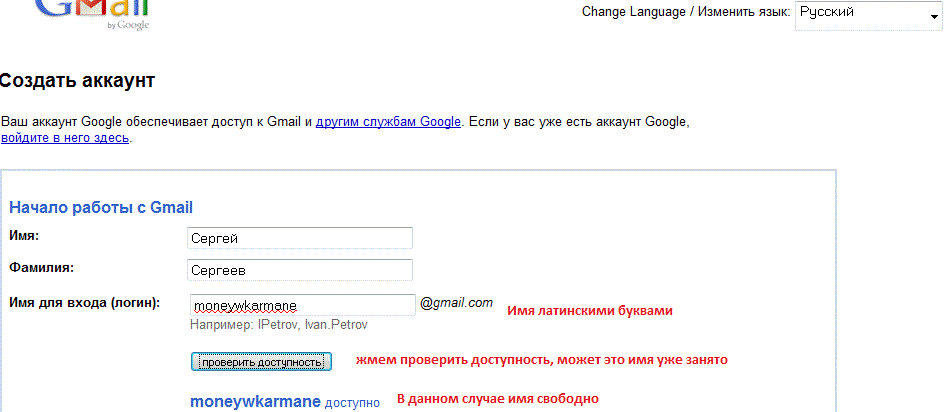The width and height of the screenshot is (947, 412).
Task: Click the Фамилия field containing Сергеев
Action: [x=300, y=270]
